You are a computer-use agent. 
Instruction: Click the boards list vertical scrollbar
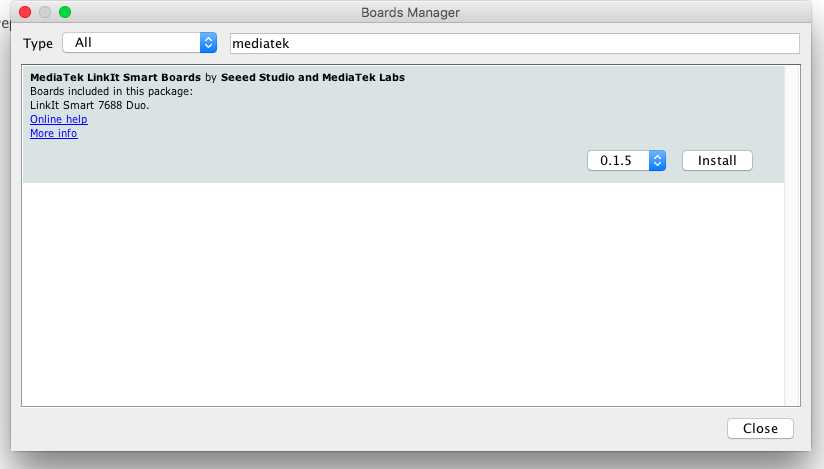point(792,236)
